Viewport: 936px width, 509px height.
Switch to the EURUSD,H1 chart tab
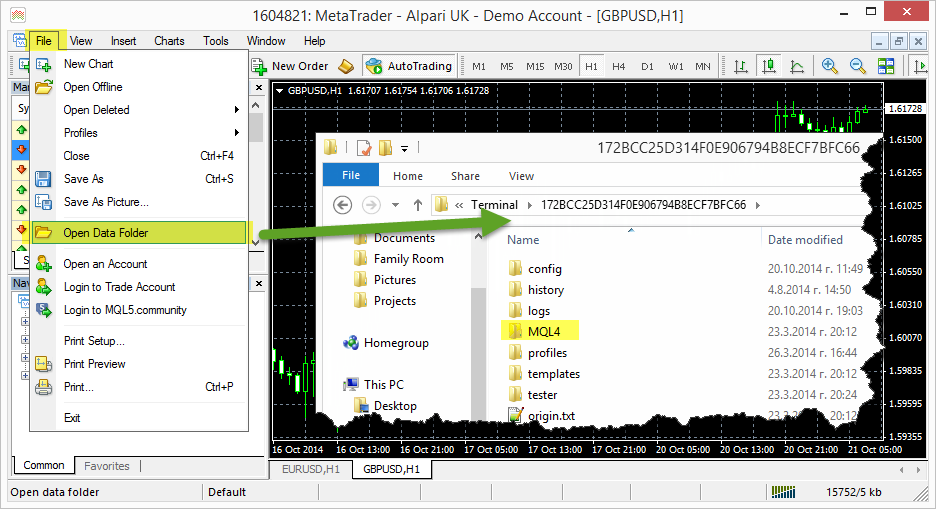[x=310, y=470]
